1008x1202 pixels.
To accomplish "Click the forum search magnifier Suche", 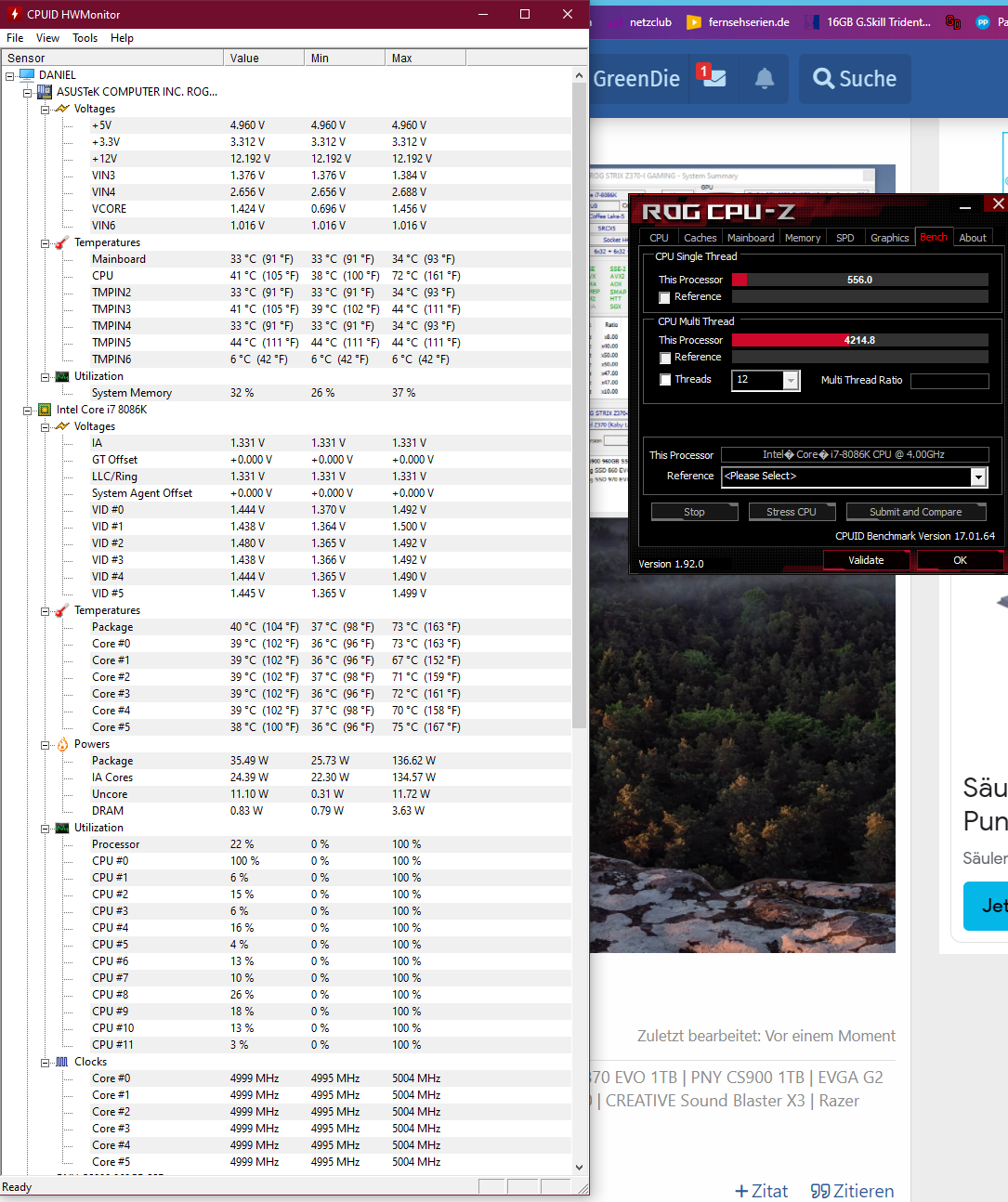I will (x=855, y=79).
